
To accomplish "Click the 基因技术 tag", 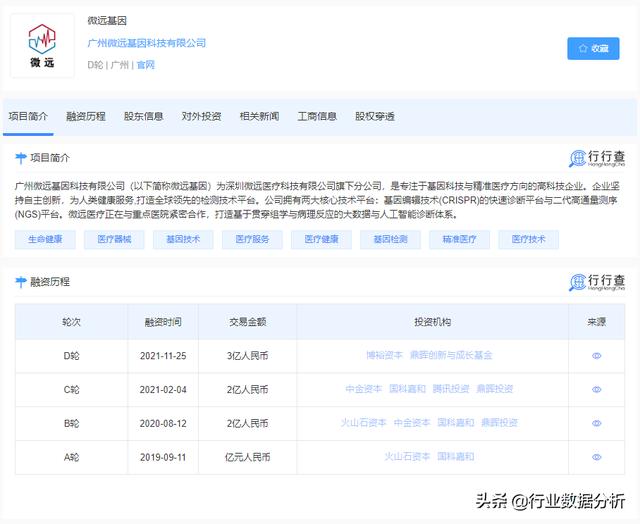I will [x=183, y=239].
